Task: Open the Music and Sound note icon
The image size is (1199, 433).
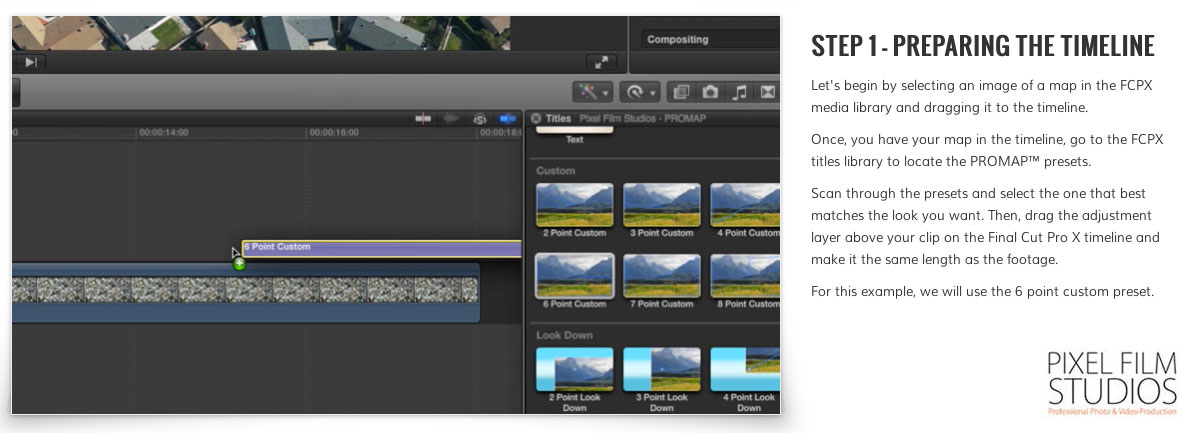Action: [738, 93]
